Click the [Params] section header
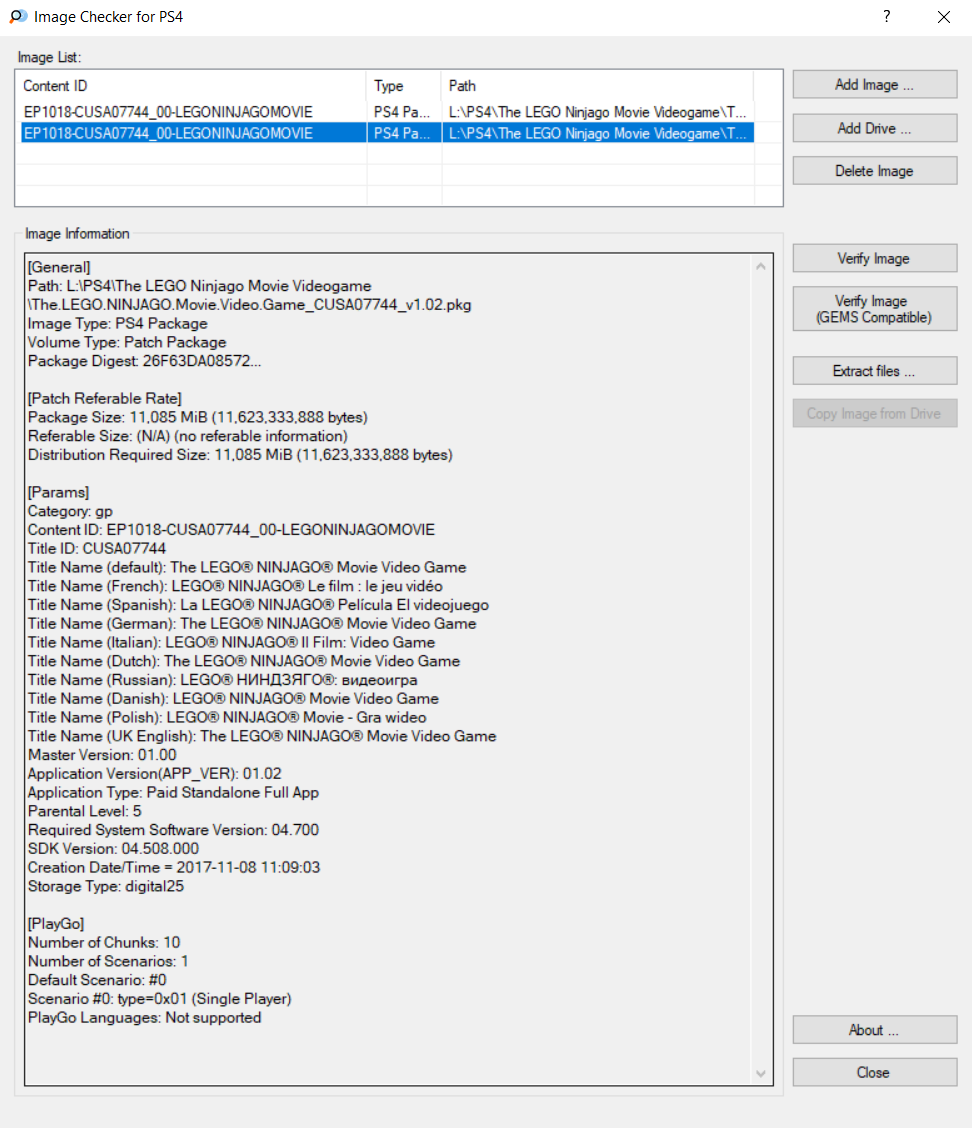Screen dimensions: 972x1128 click(58, 492)
